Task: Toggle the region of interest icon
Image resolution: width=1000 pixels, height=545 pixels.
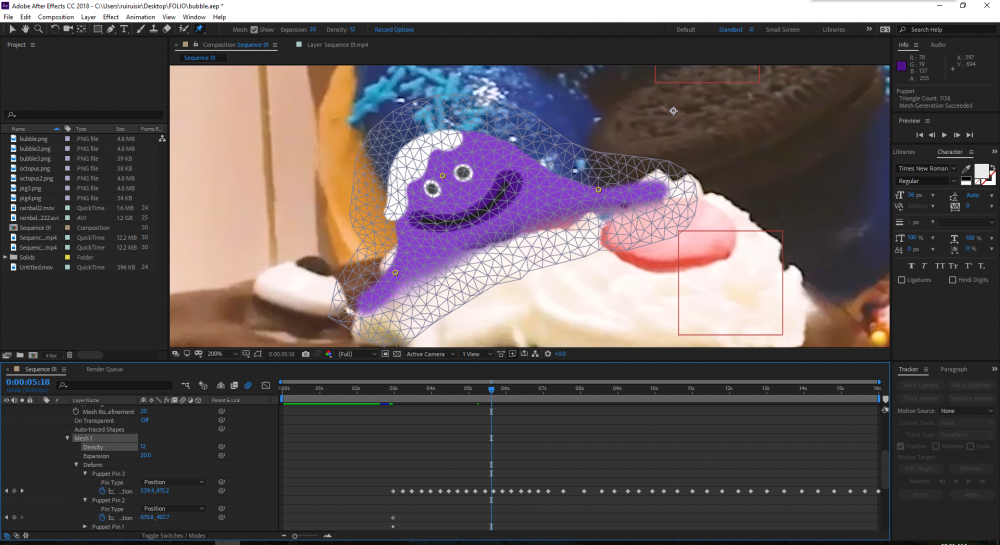Action: pos(385,354)
